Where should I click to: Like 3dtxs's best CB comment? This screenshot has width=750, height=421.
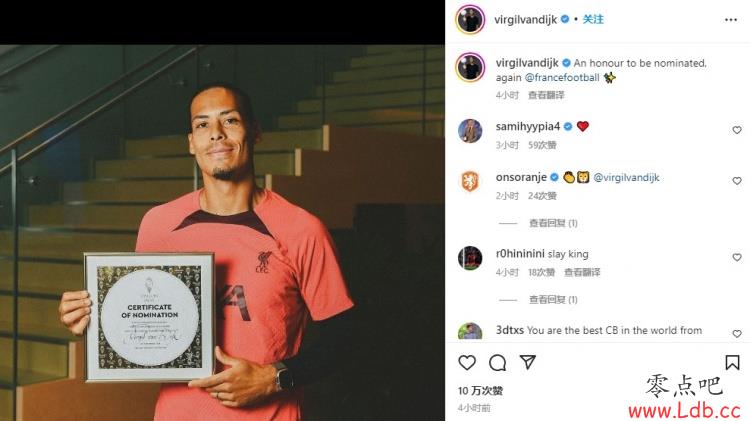(x=737, y=333)
